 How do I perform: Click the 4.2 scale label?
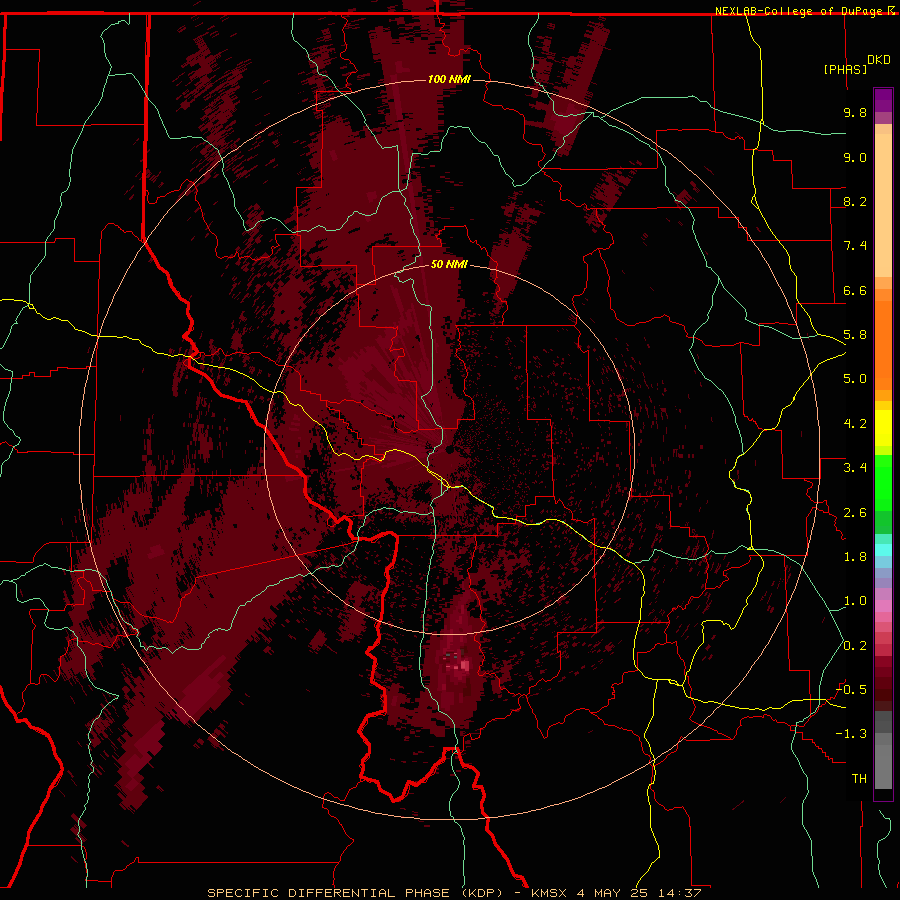[x=855, y=424]
